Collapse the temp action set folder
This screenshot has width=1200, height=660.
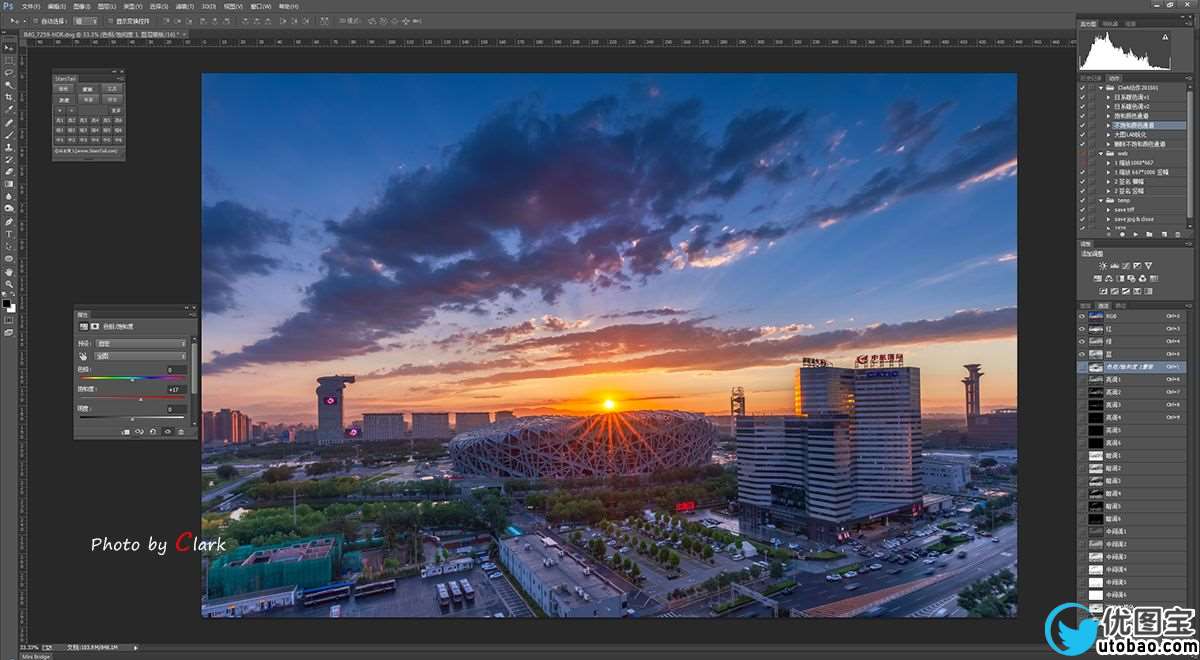point(1100,200)
